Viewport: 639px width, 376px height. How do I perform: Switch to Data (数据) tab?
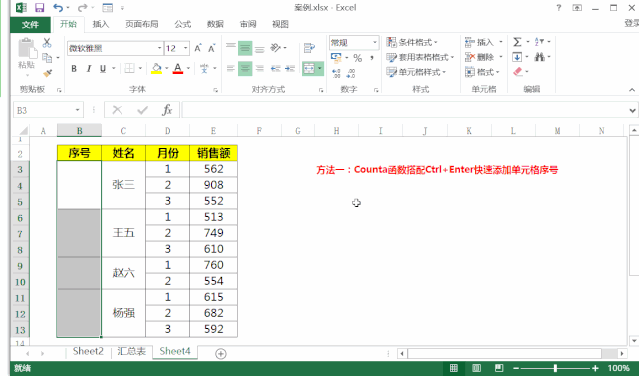[215, 24]
